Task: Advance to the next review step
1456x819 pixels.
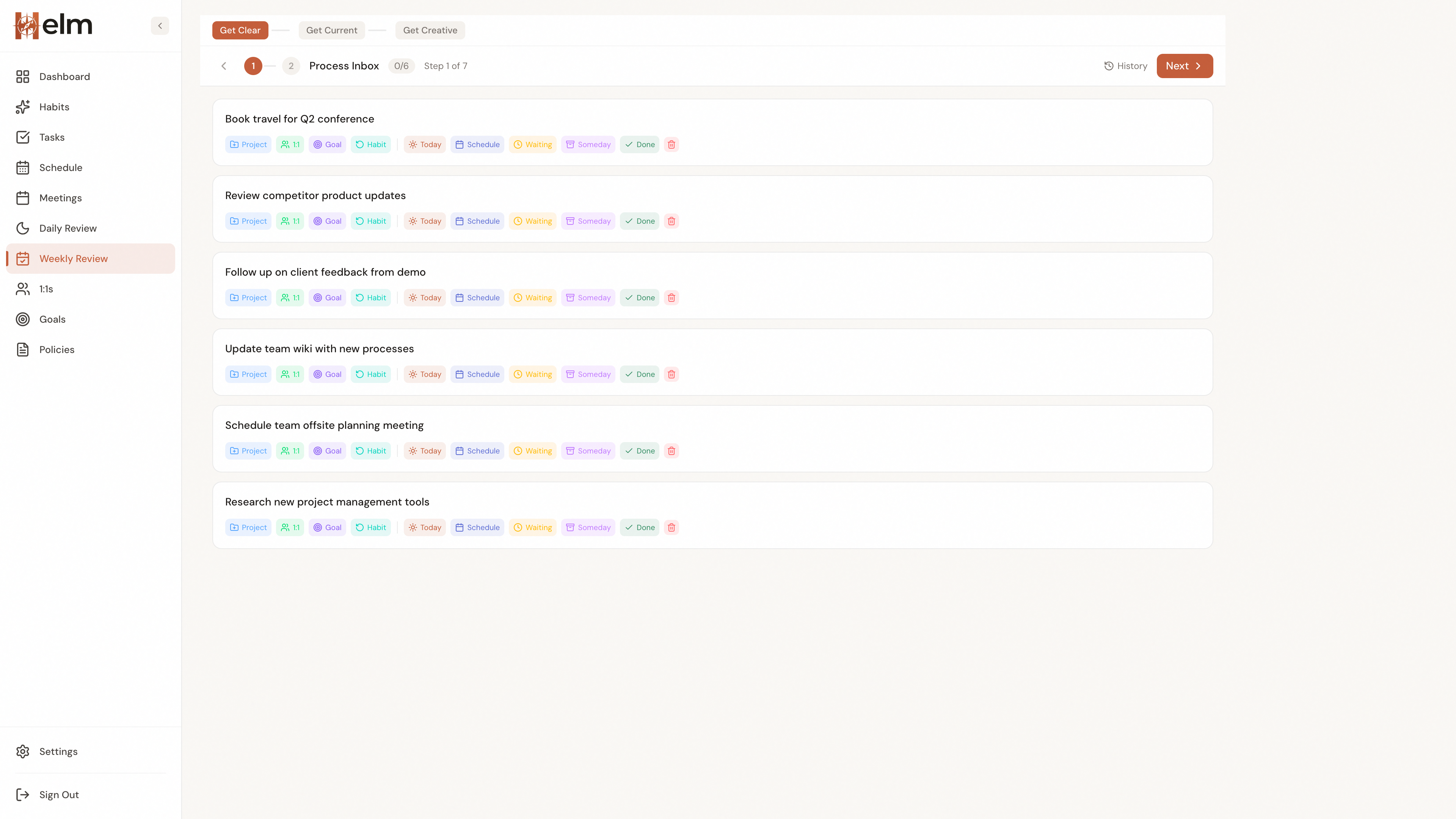Action: 1184,66
